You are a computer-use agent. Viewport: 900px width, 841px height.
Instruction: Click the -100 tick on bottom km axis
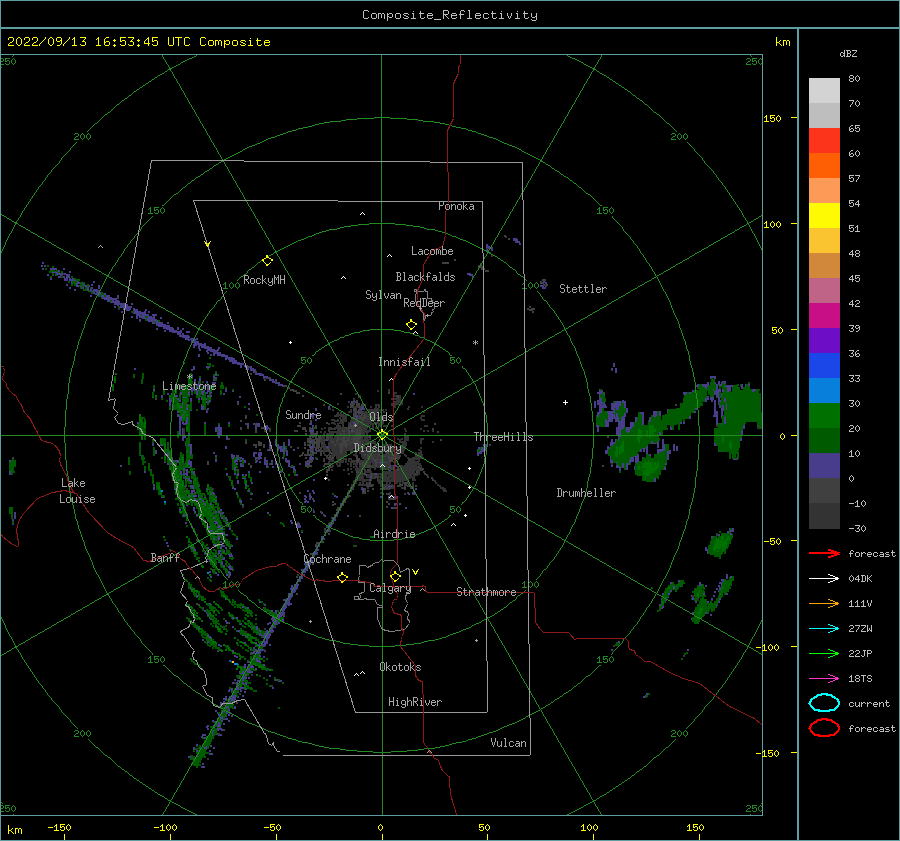[x=165, y=828]
